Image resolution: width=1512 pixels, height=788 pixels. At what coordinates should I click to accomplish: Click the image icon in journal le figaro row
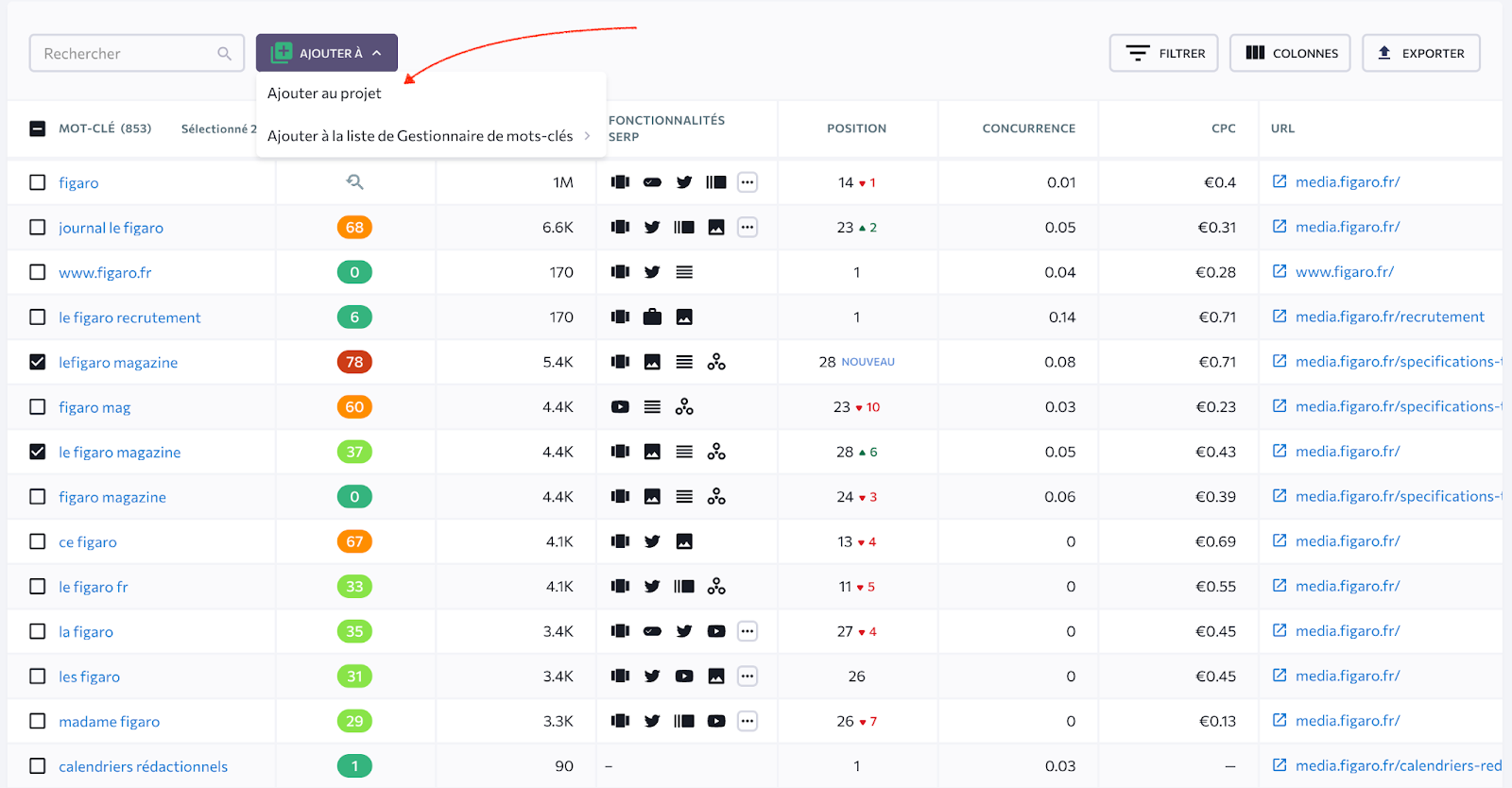(x=716, y=227)
